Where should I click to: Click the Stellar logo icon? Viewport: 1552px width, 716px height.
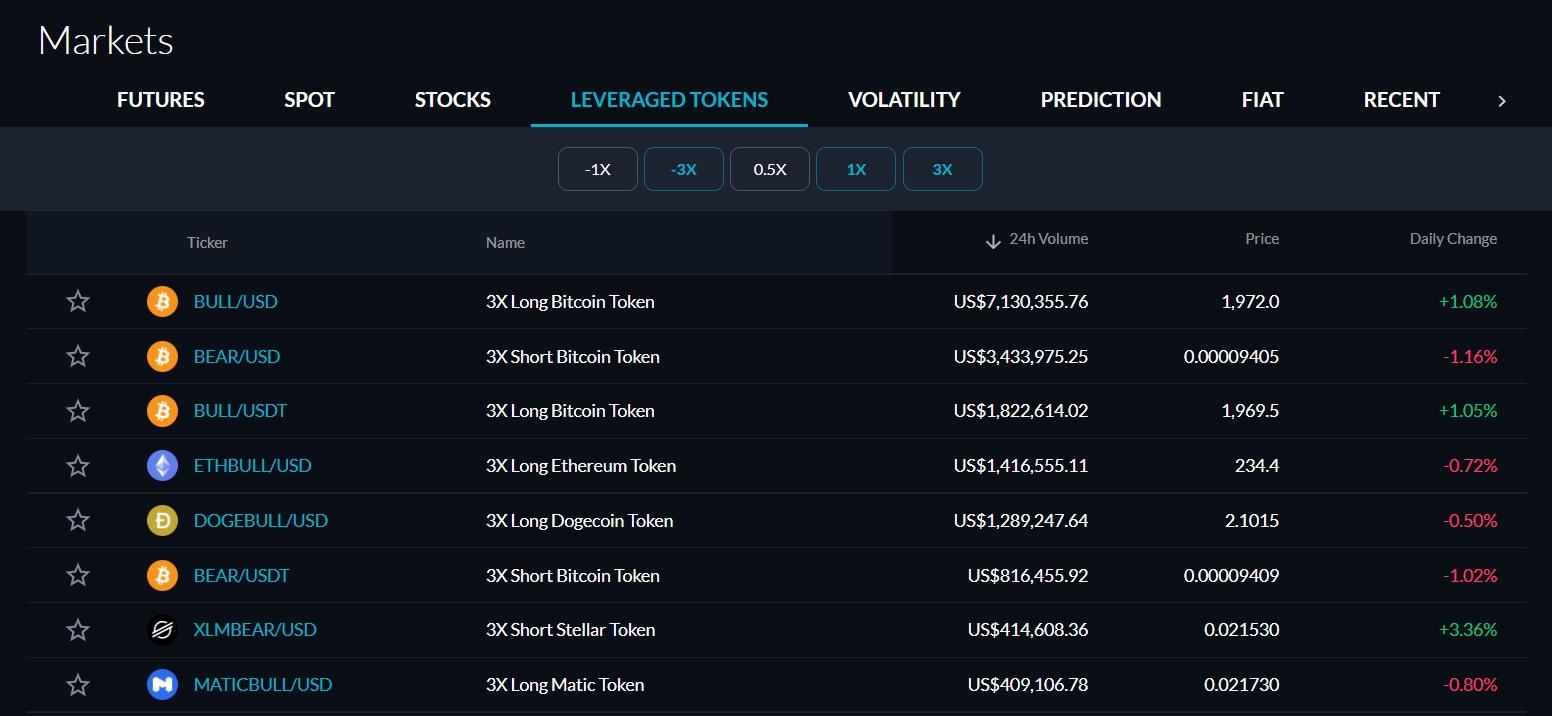[162, 630]
